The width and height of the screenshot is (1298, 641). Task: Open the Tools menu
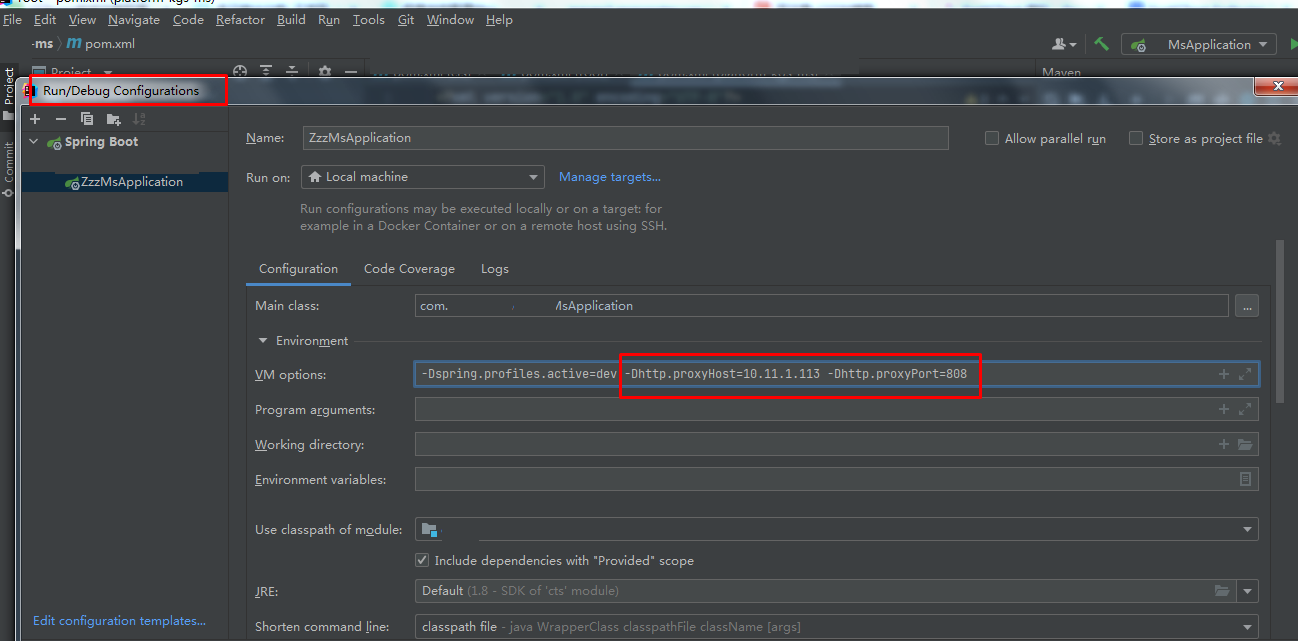point(369,19)
